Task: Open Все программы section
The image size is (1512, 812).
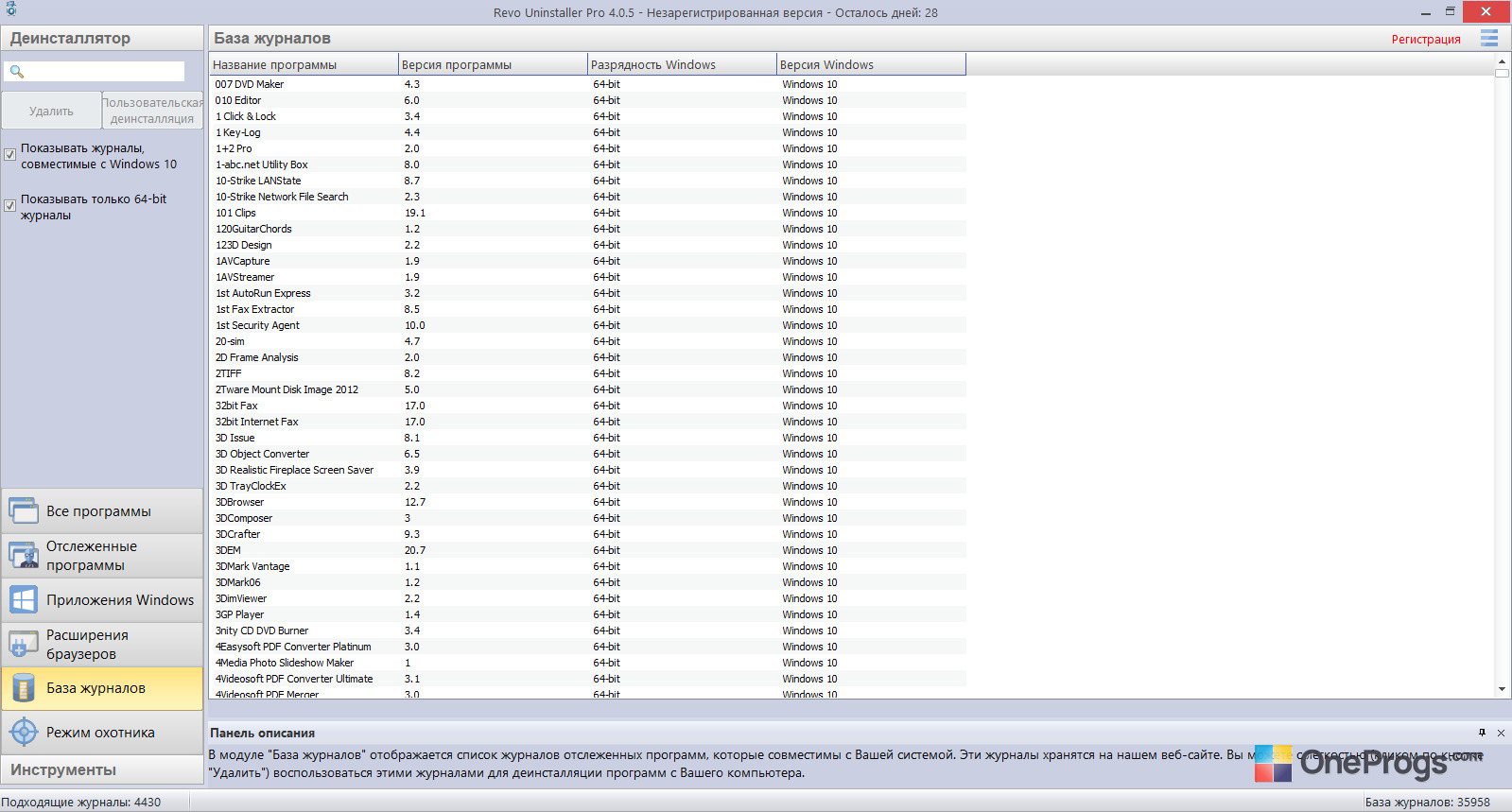Action: (x=102, y=510)
